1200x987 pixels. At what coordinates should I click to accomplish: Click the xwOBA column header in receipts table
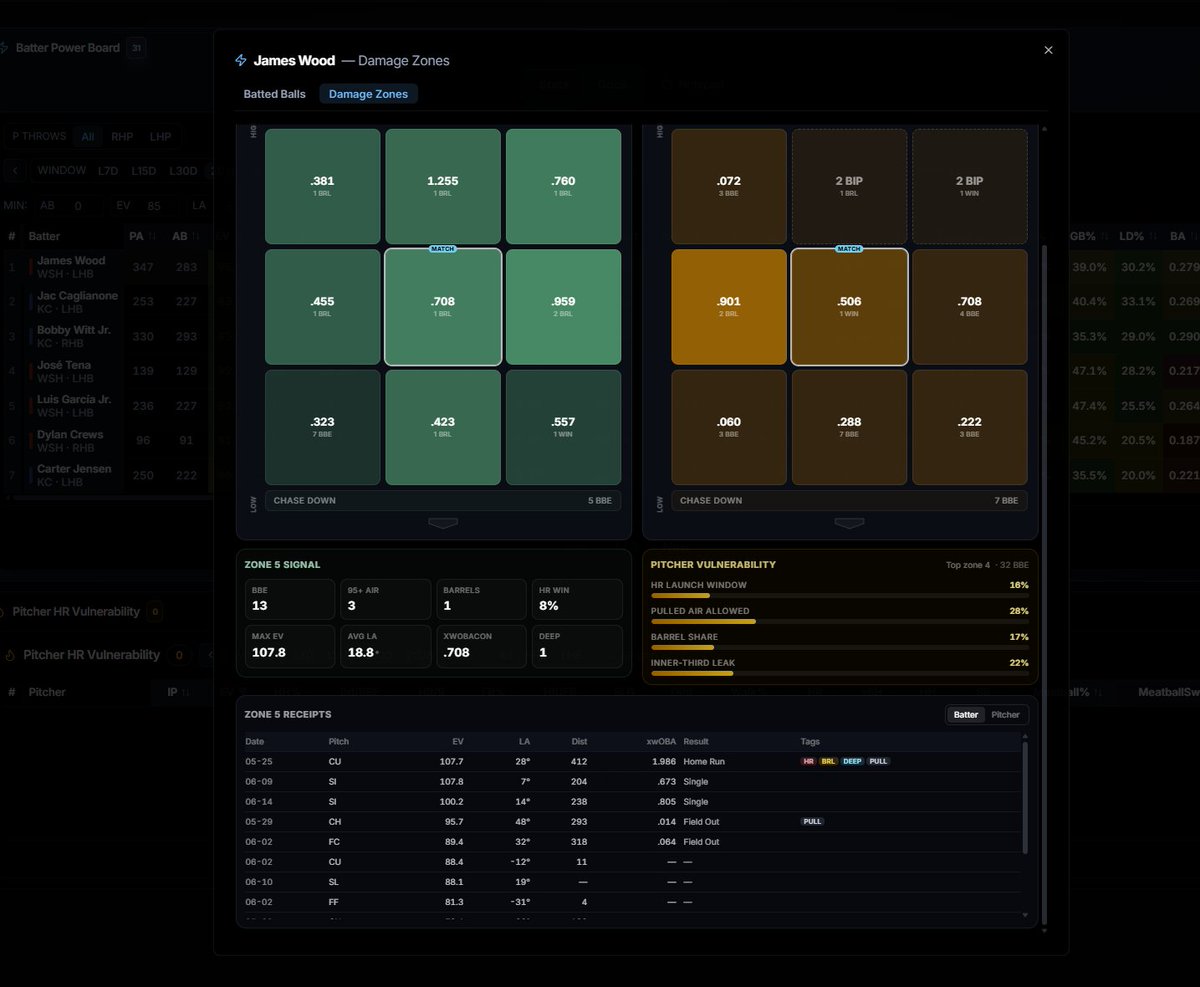pyautogui.click(x=661, y=742)
